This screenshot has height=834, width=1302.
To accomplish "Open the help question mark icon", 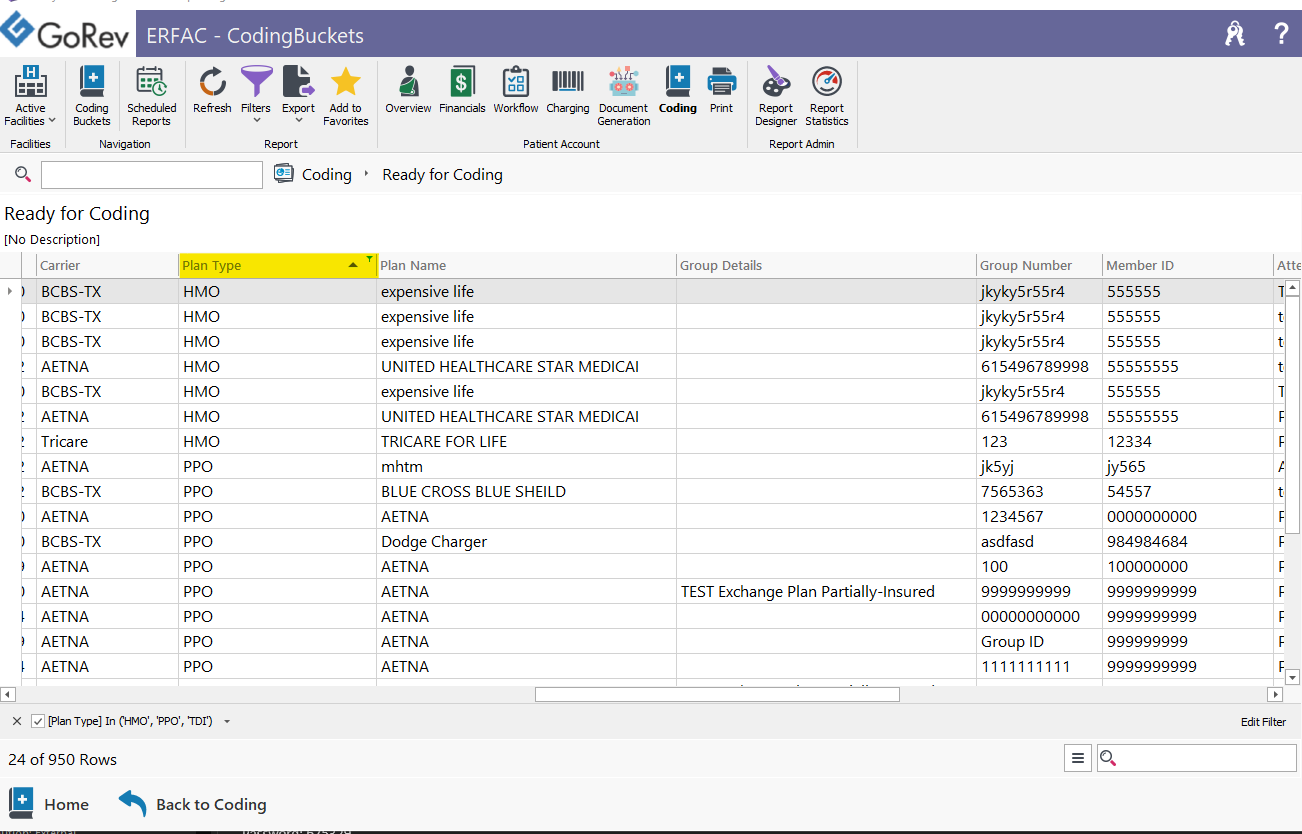I will pos(1281,34).
